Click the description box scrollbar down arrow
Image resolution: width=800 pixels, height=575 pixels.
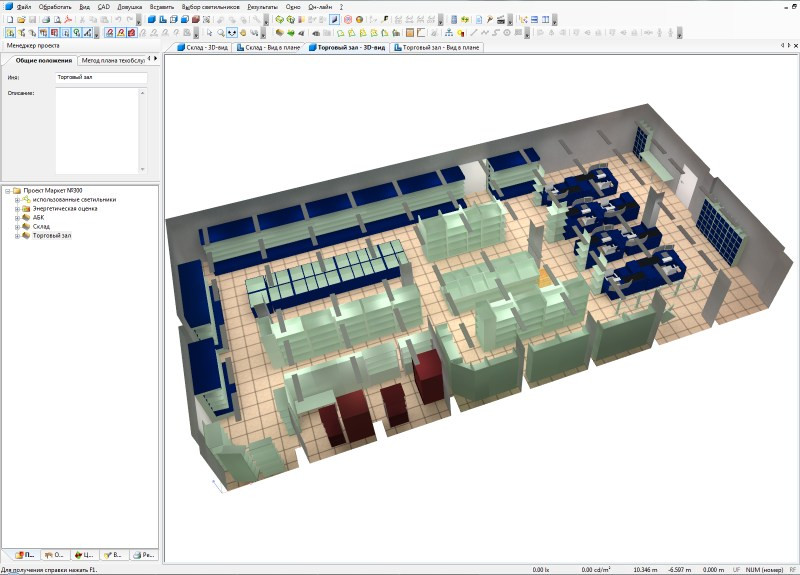[142, 169]
